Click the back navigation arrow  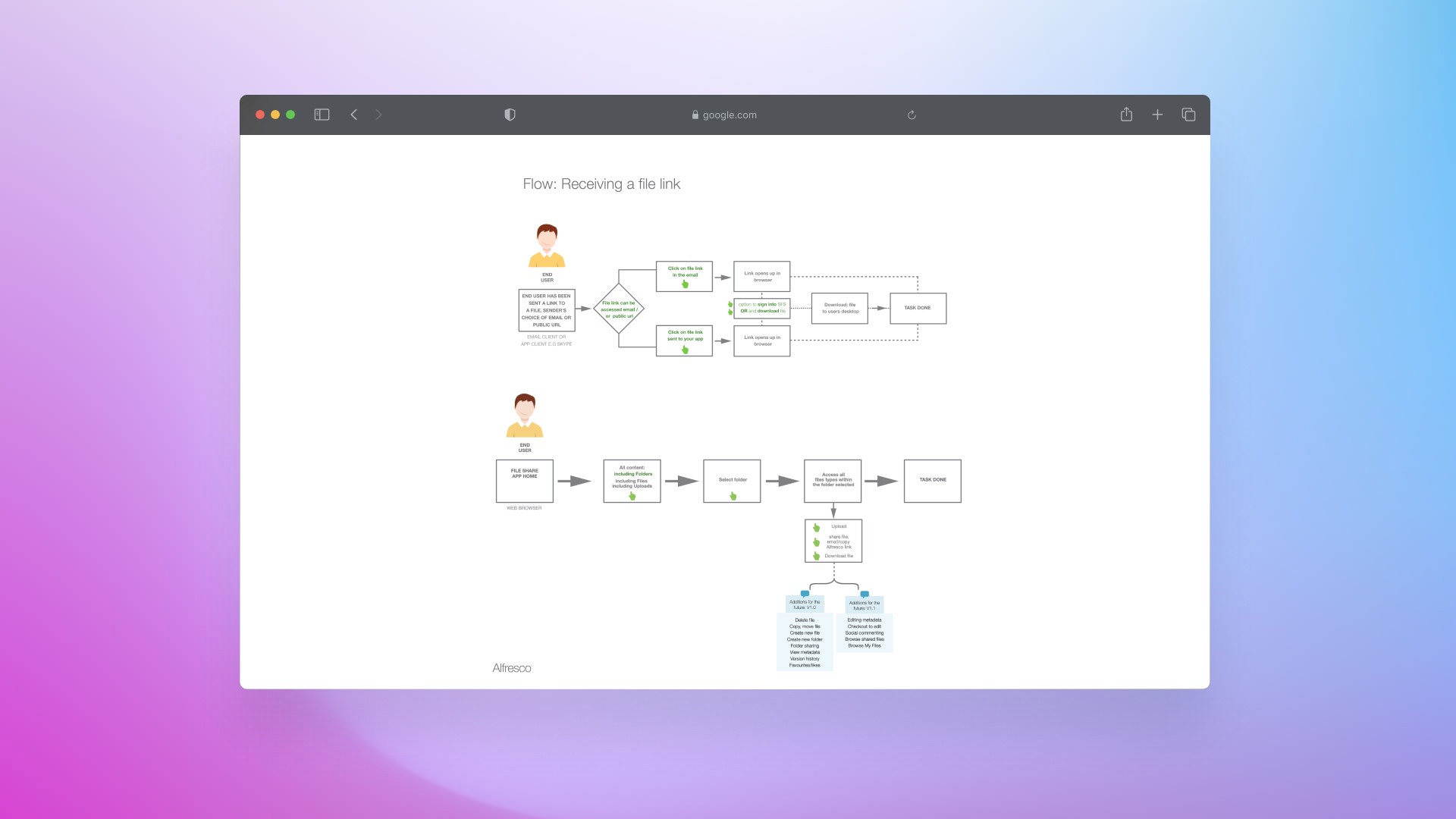(x=354, y=115)
